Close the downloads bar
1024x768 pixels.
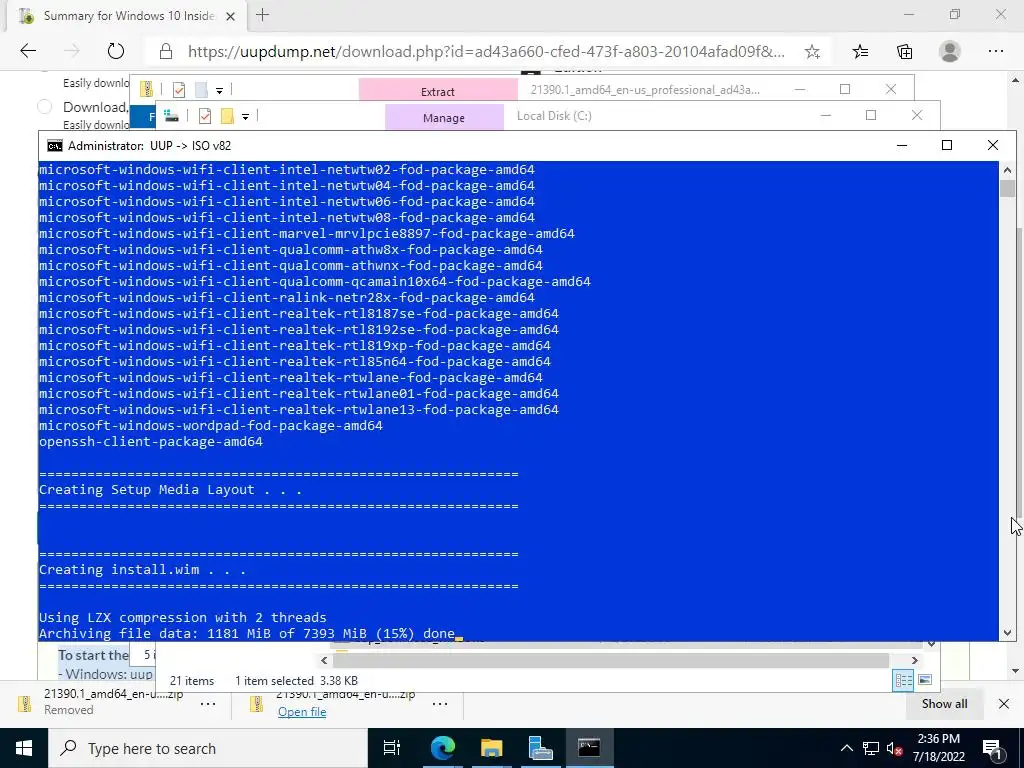1004,703
